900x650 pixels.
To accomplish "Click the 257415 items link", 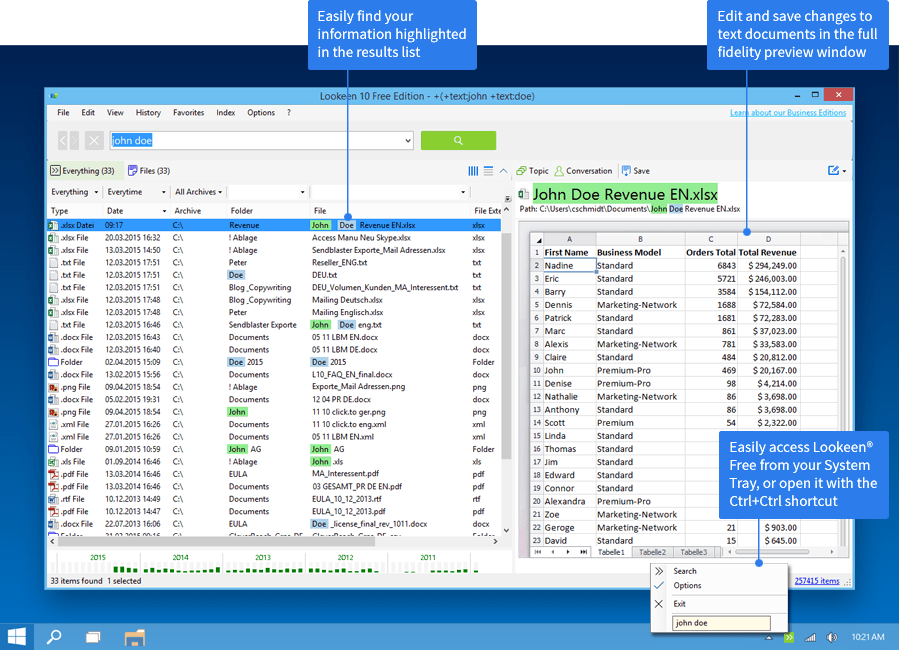I will click(x=816, y=581).
